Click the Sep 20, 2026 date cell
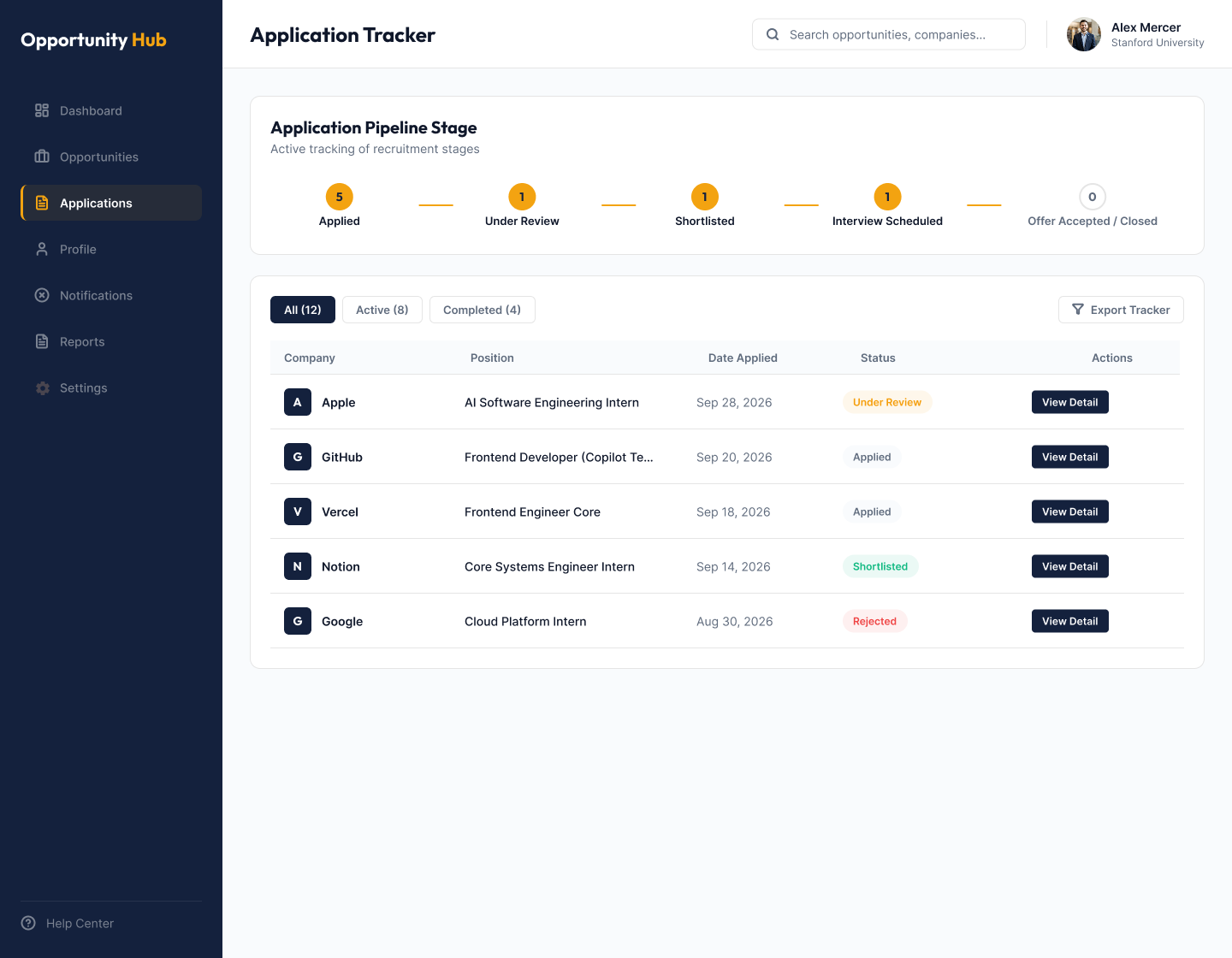1232x958 pixels. [734, 457]
